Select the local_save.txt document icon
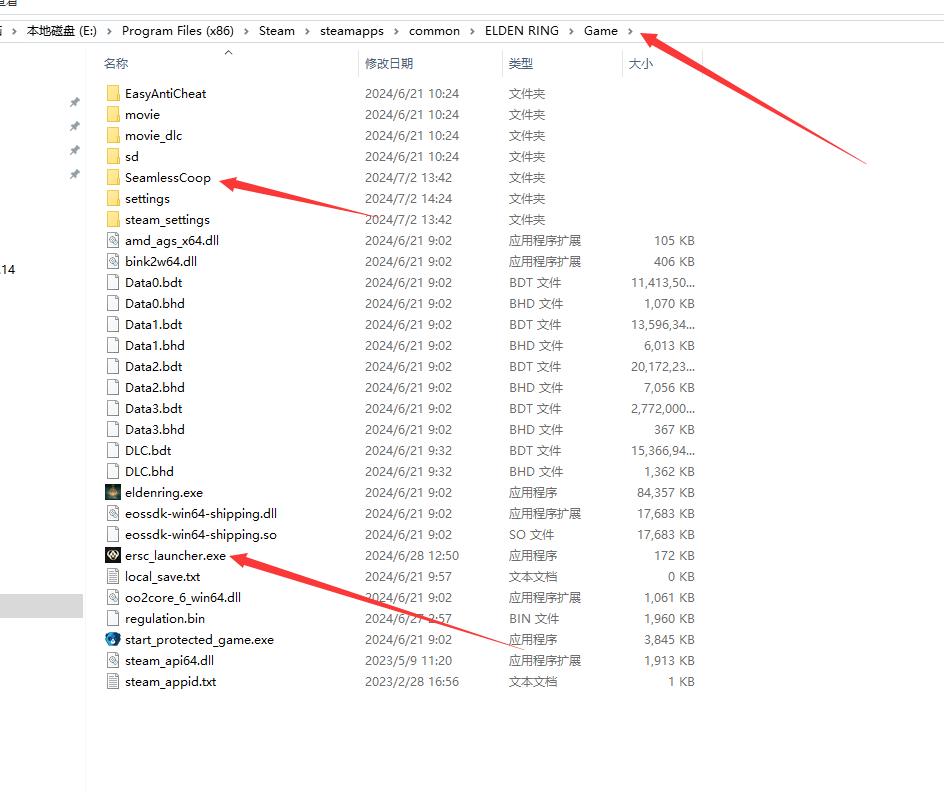The image size is (944, 793). tap(113, 577)
